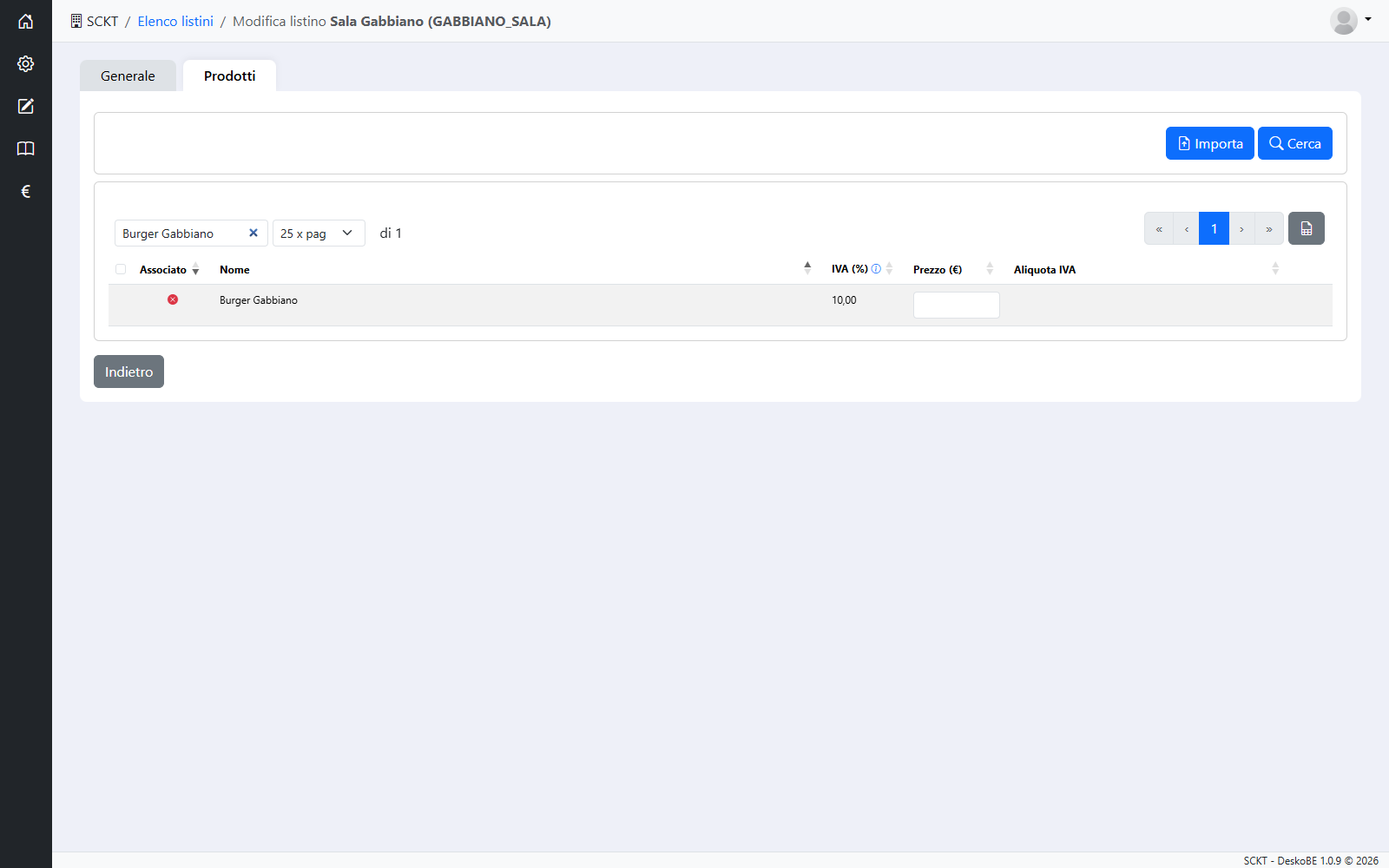This screenshot has height=868, width=1389.
Task: Click the IVA info circle icon
Action: 876,269
